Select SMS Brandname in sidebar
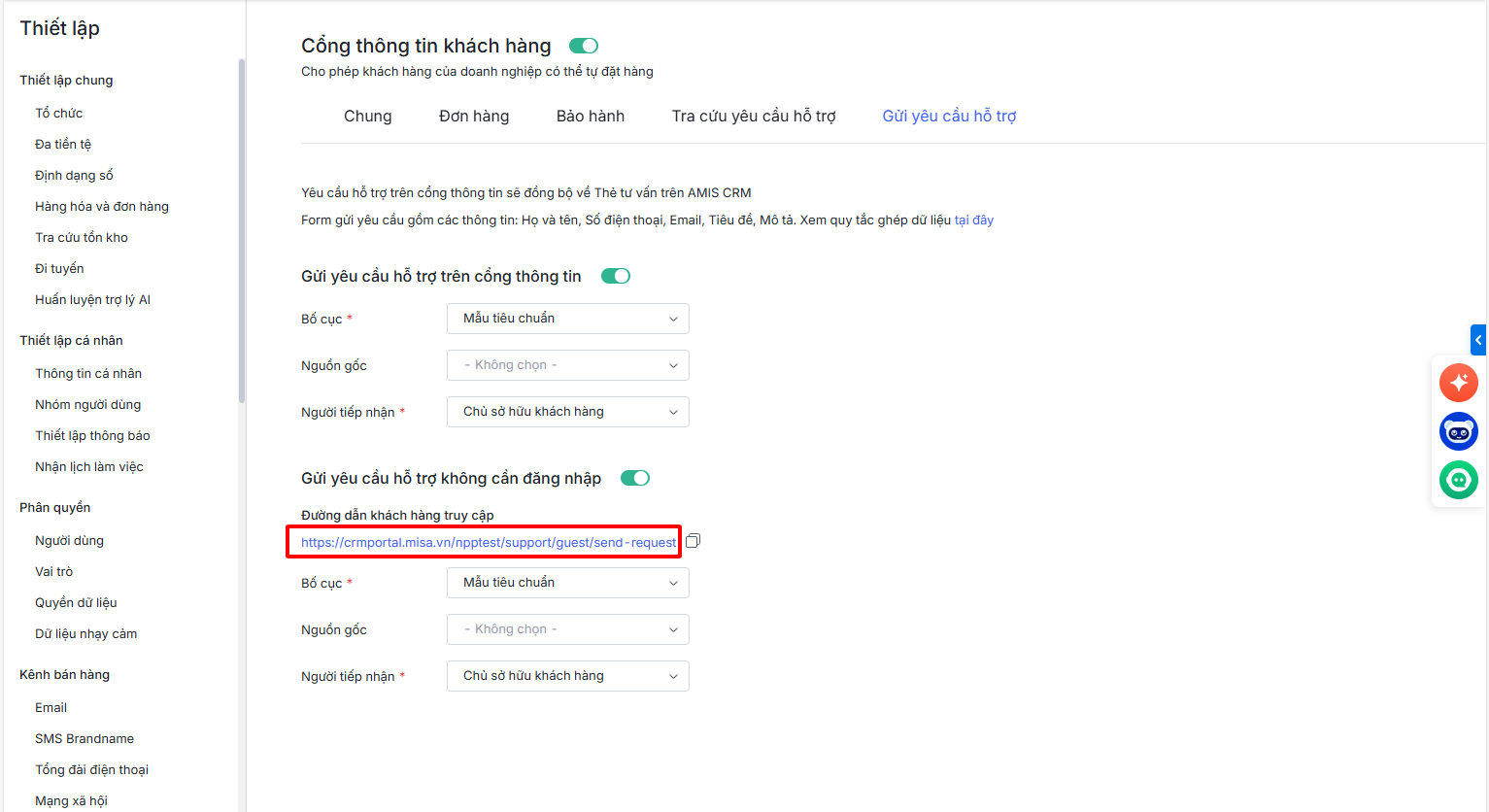The height and width of the screenshot is (812, 1489). click(85, 739)
